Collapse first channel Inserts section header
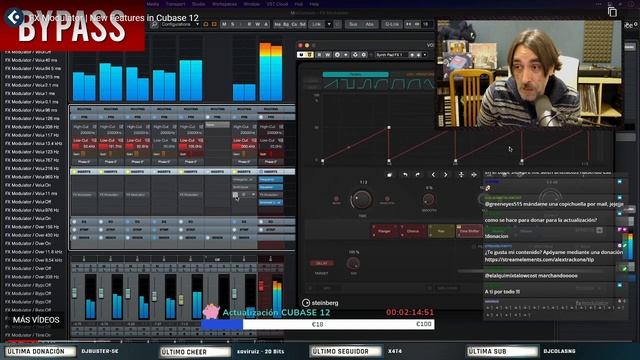Screen dimensions: 640x360 tap(84, 172)
